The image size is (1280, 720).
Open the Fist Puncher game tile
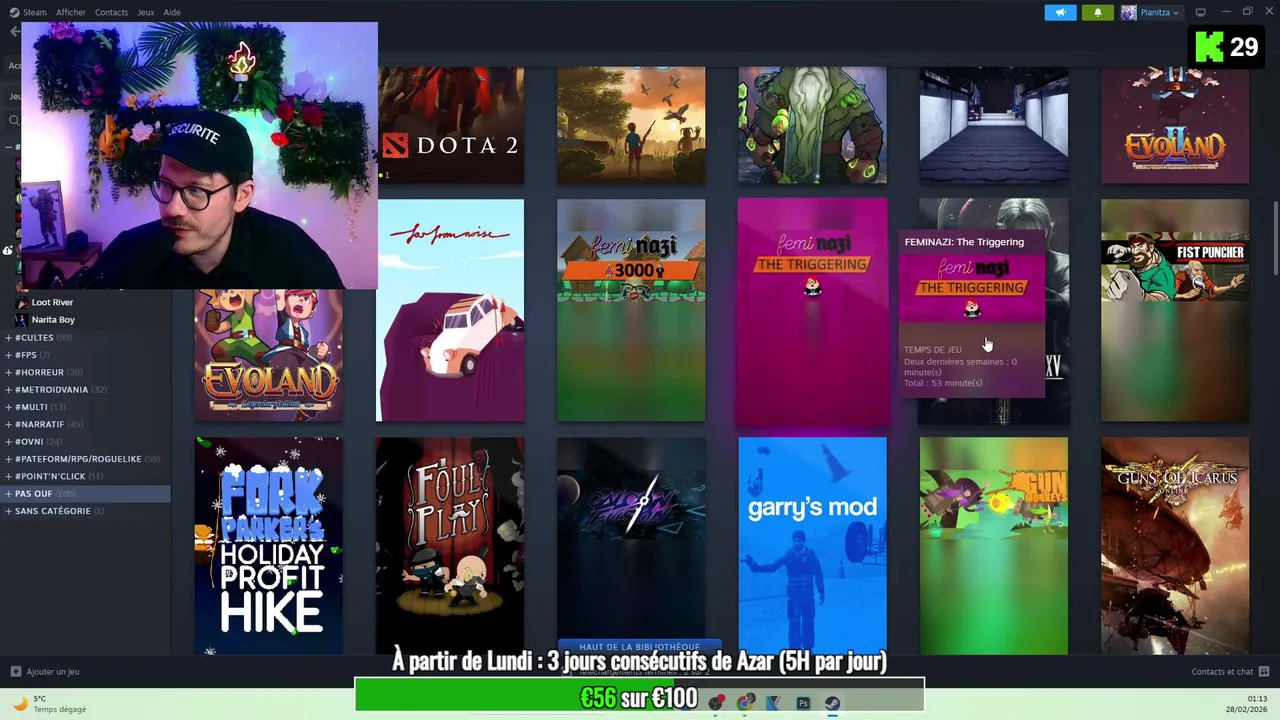[x=1175, y=310]
